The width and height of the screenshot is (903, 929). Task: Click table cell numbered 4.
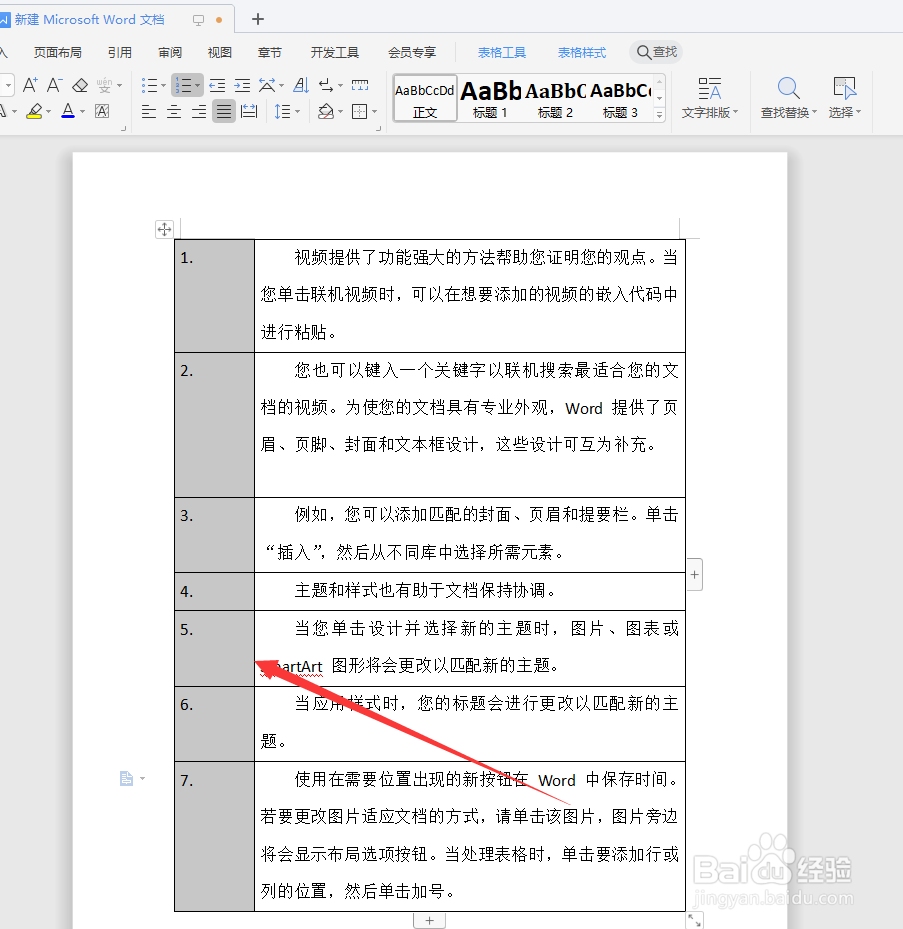pyautogui.click(x=214, y=591)
